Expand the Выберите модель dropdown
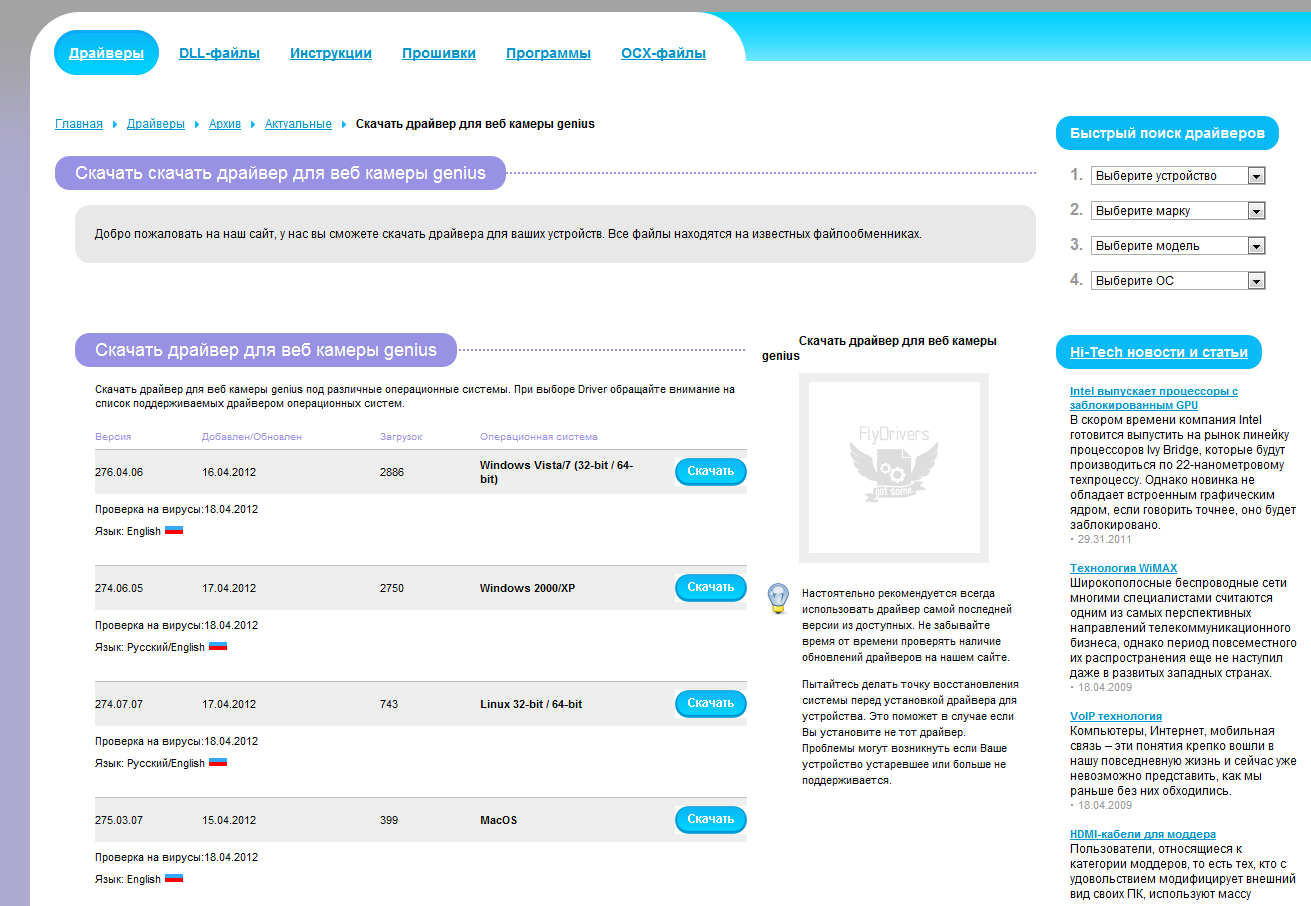Viewport: 1311px width, 906px height. pyautogui.click(x=1178, y=245)
